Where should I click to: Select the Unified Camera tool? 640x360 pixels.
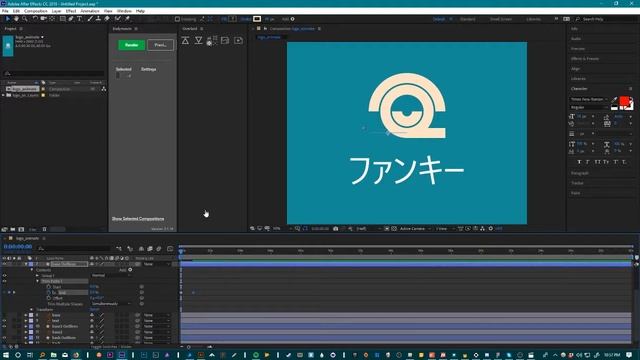click(43, 19)
